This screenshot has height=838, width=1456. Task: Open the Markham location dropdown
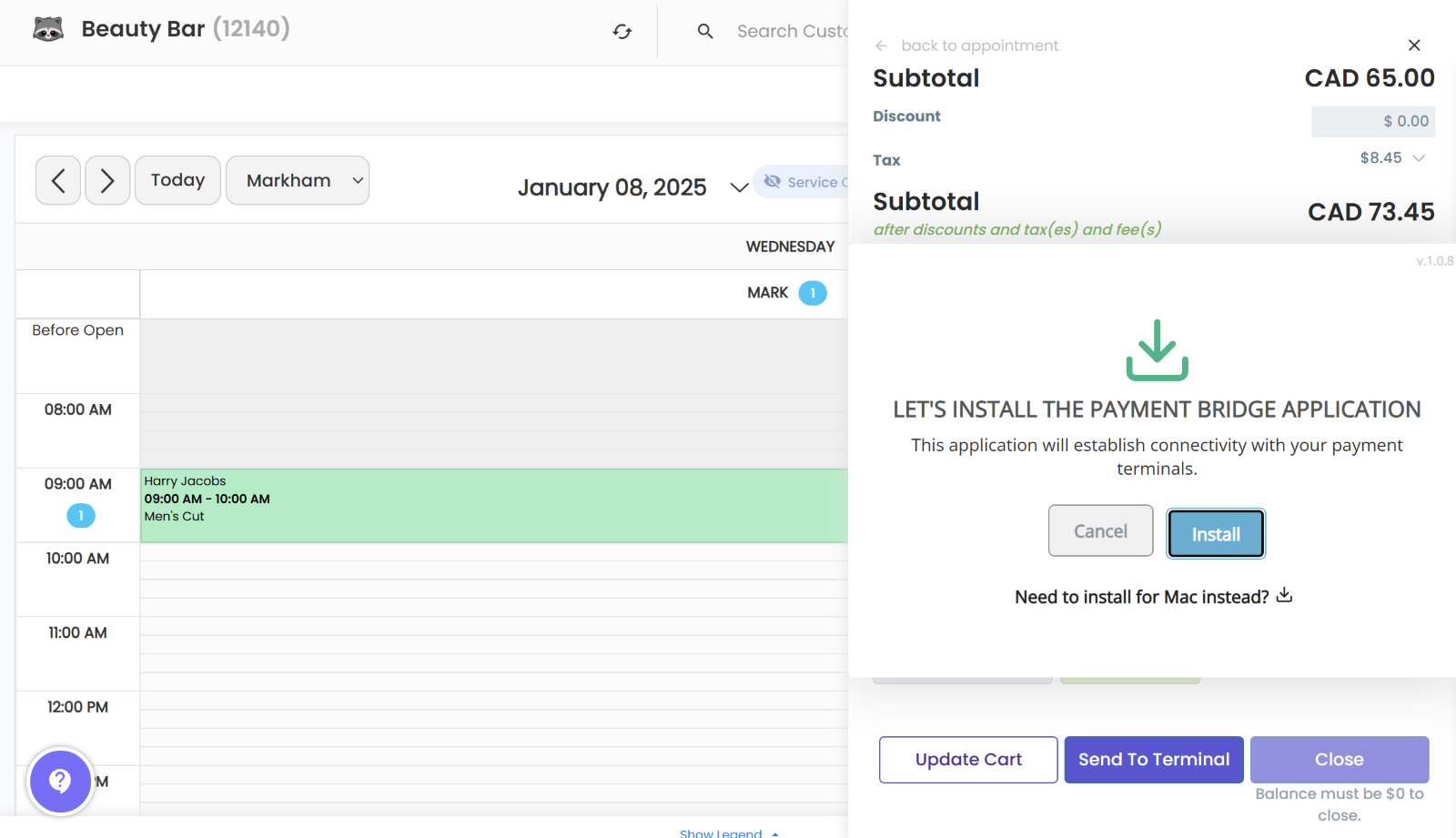click(298, 180)
